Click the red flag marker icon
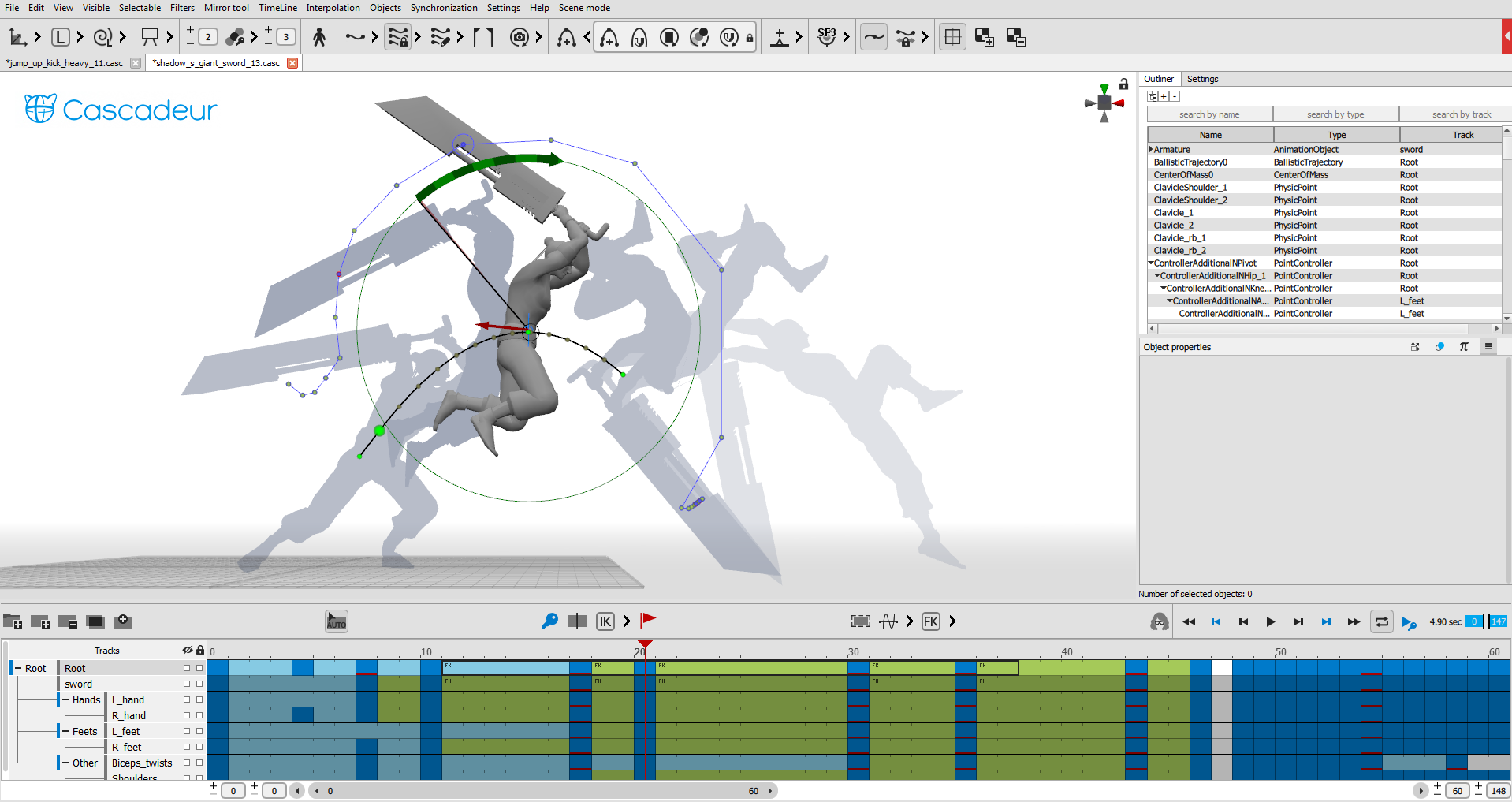This screenshot has width=1512, height=802. click(x=648, y=621)
